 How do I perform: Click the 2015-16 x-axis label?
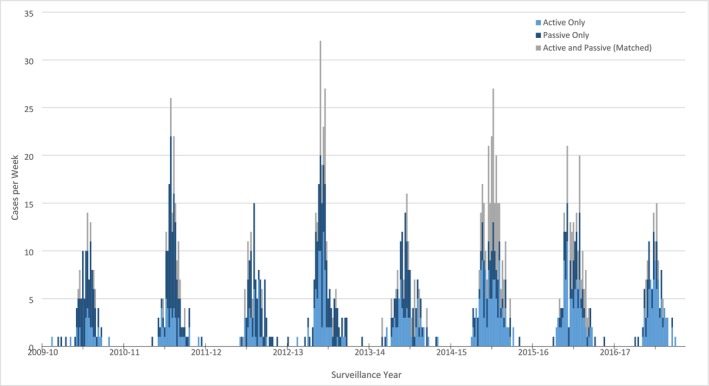click(533, 353)
